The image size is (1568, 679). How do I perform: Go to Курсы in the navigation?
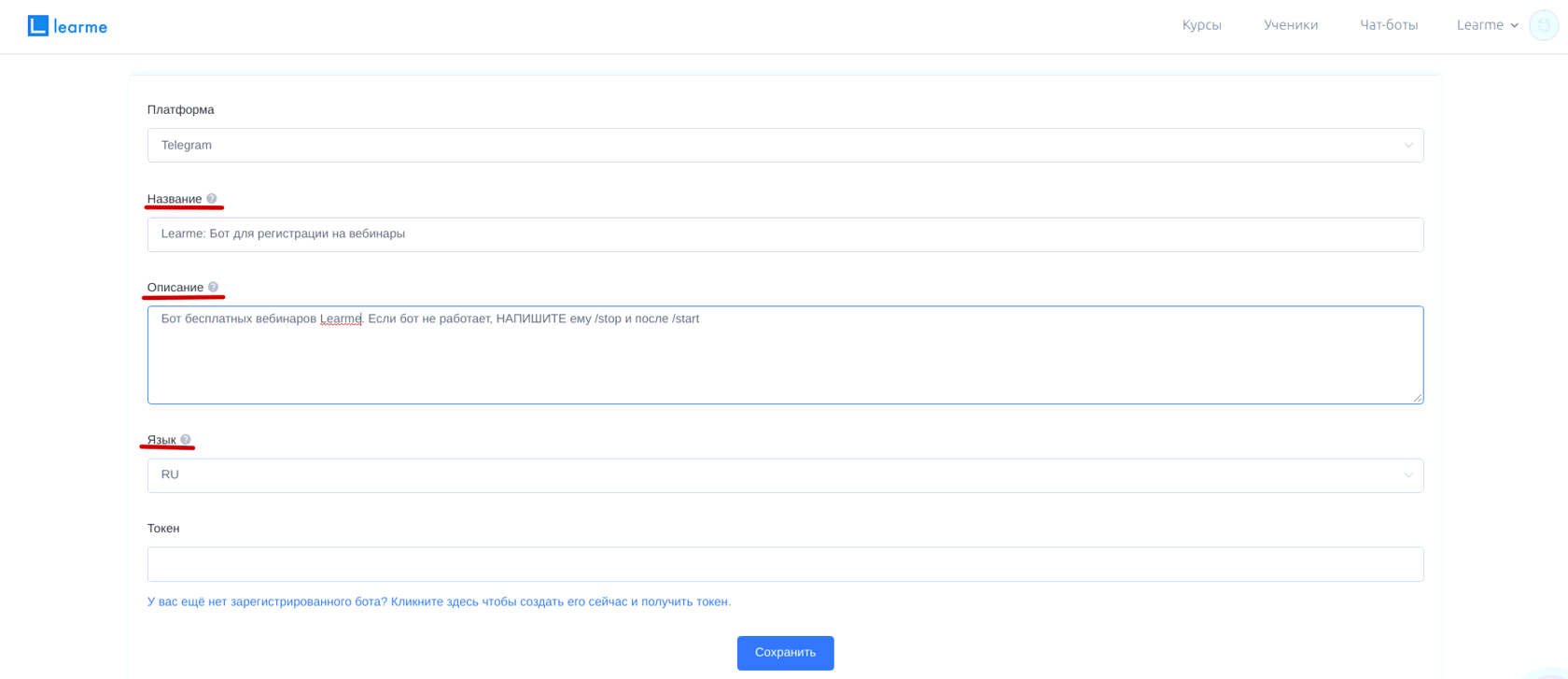[1201, 25]
